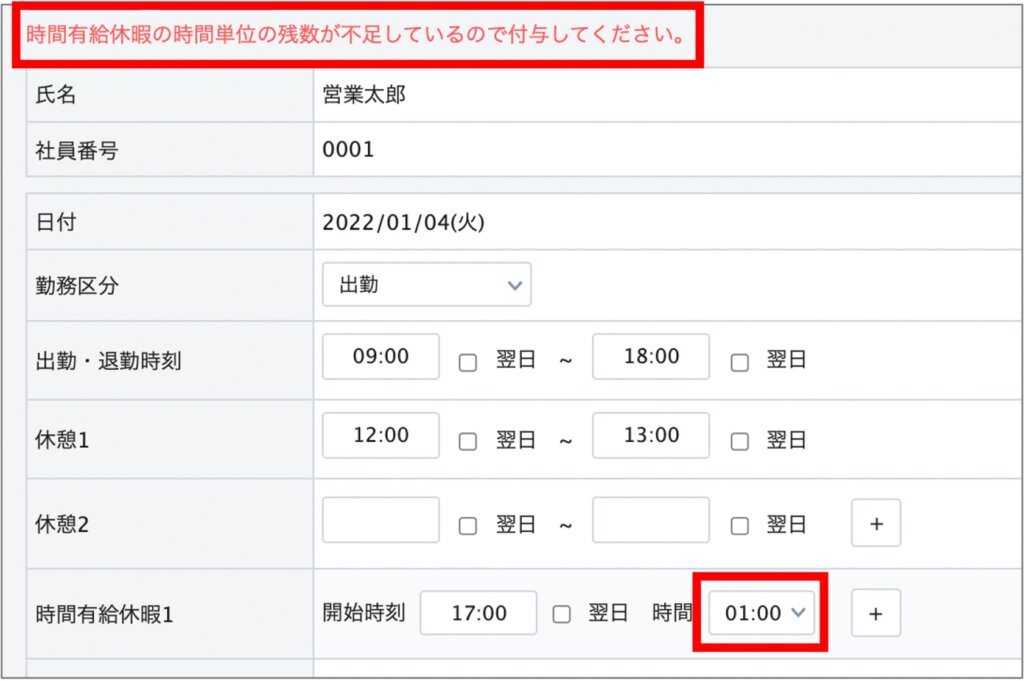1024x681 pixels.
Task: Tick 翌日 checkbox after empty 休憩2 end
Action: click(739, 525)
